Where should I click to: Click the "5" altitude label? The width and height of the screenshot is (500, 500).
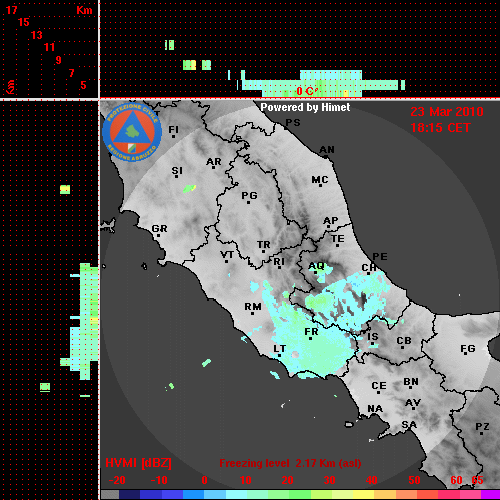[83, 85]
